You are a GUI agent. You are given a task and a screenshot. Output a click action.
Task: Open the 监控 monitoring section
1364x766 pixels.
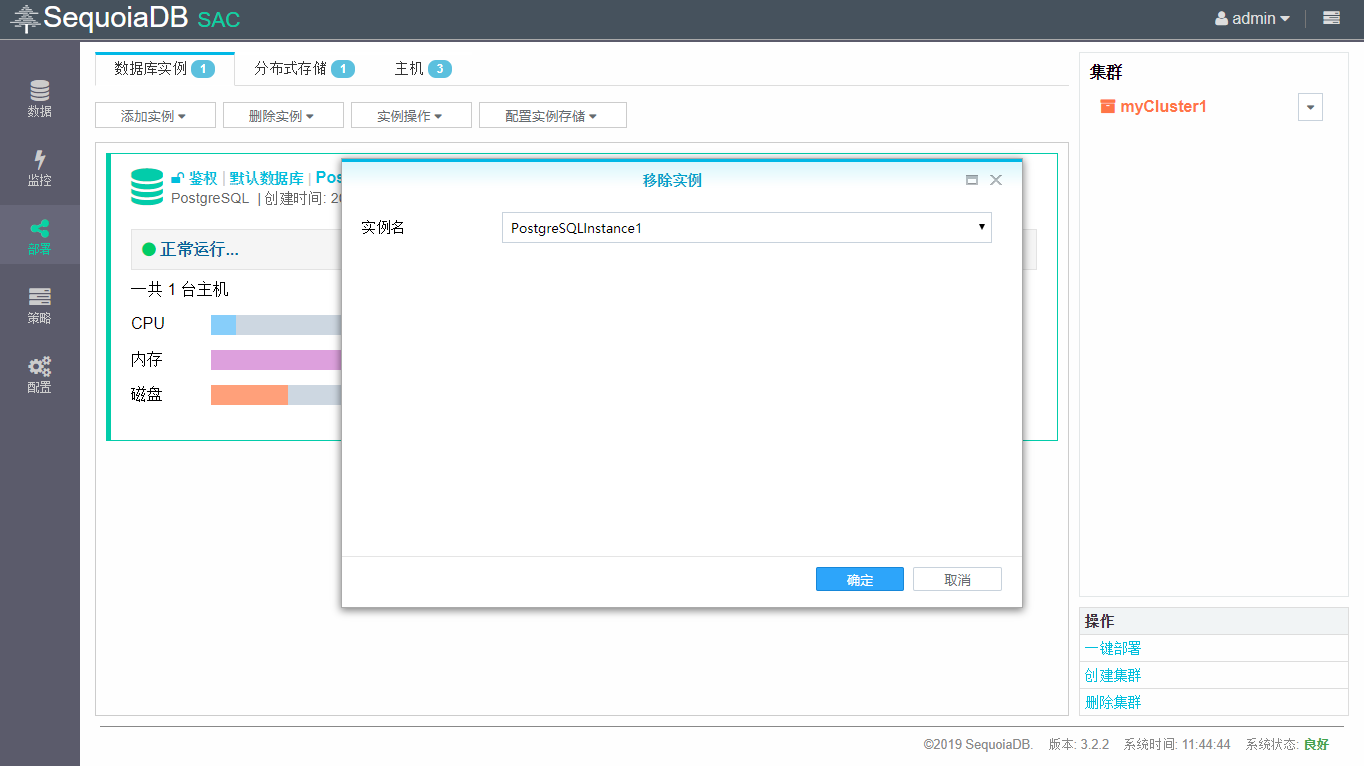click(x=39, y=168)
